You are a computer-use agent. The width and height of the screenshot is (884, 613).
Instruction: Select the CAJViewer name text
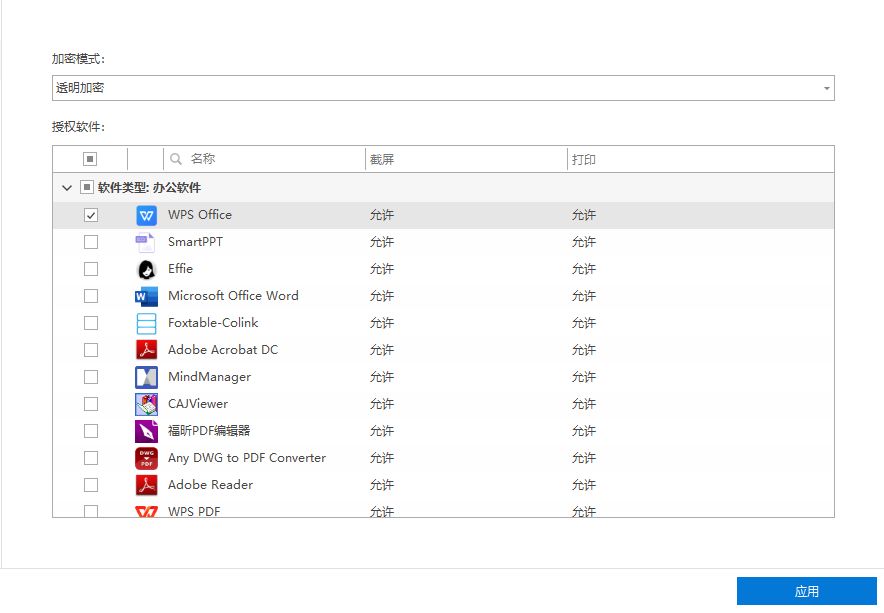pos(198,404)
